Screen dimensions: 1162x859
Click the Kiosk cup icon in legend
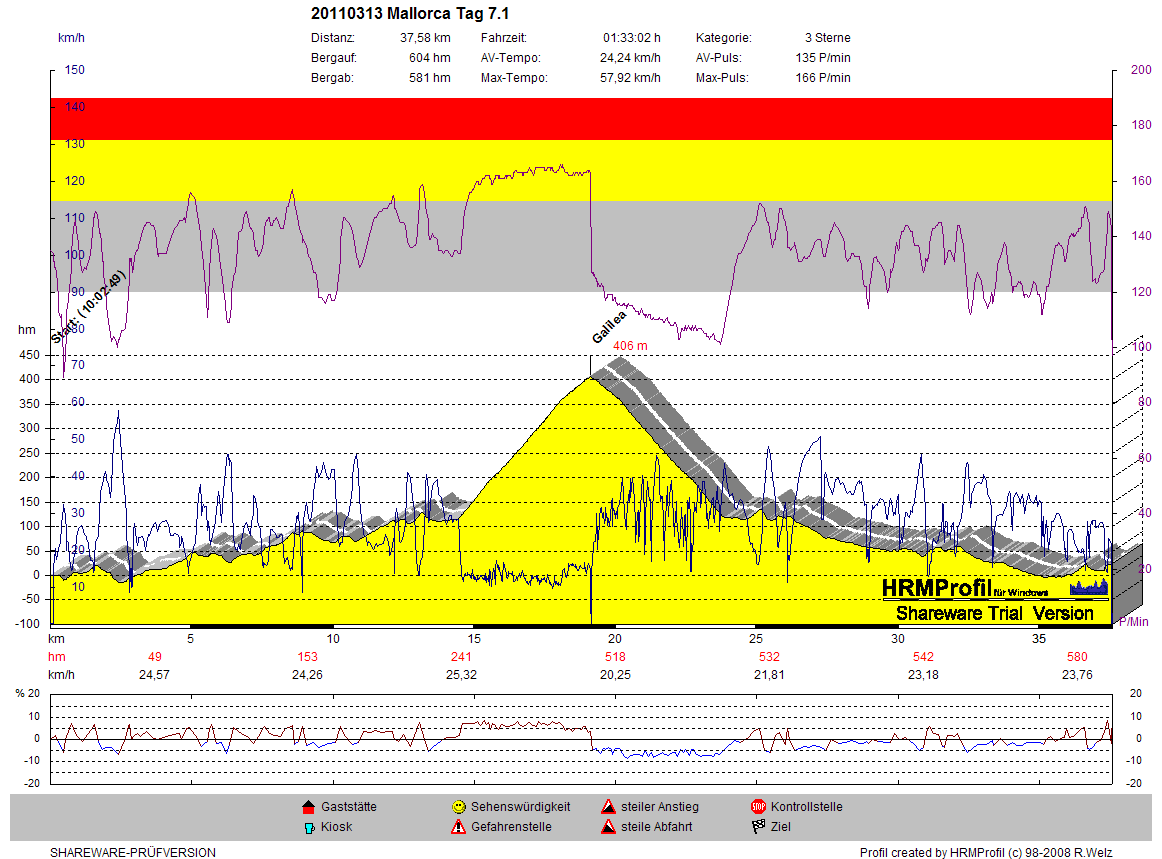tap(308, 827)
